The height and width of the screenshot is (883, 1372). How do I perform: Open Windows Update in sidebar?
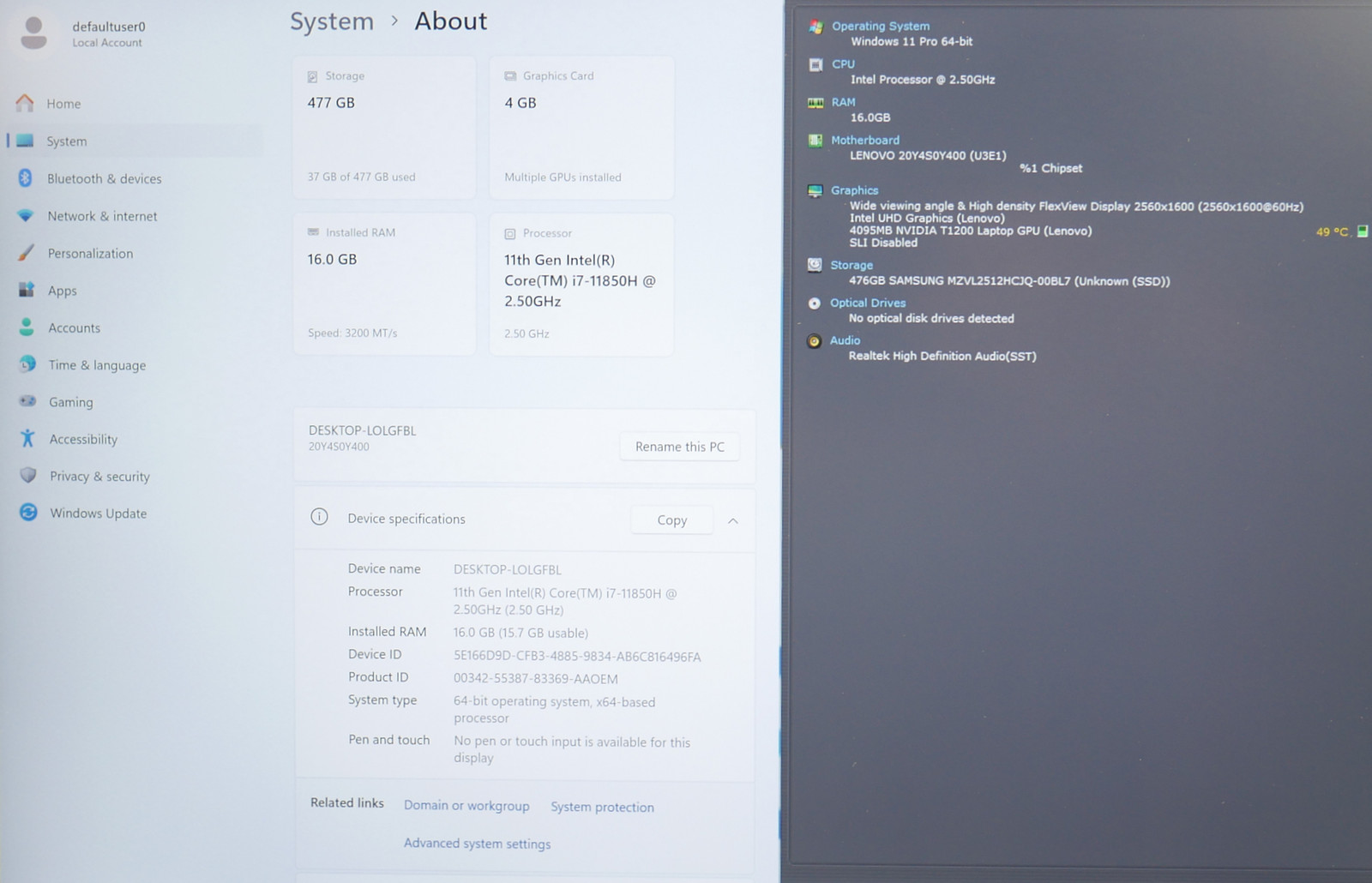(98, 514)
